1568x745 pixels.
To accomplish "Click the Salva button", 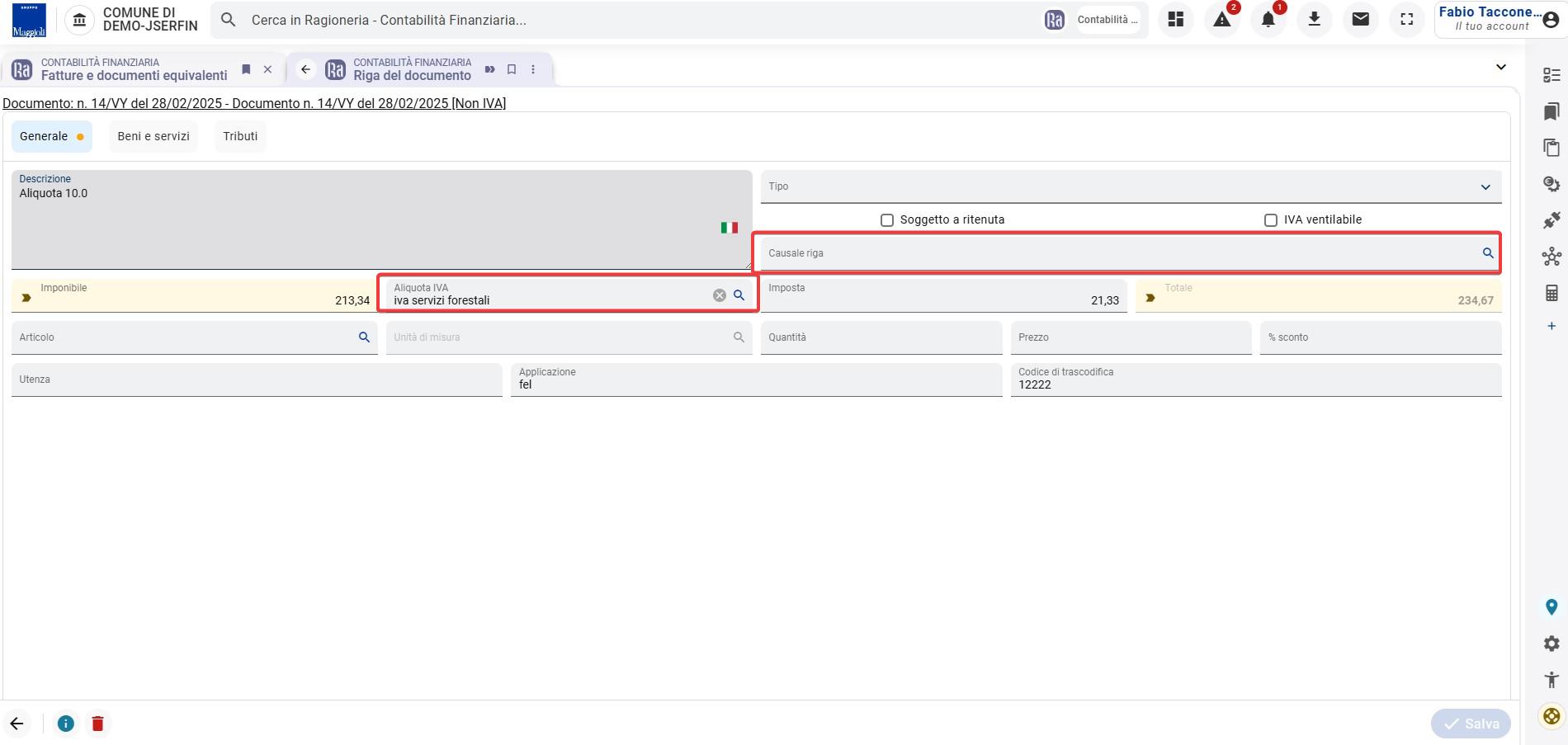I will pyautogui.click(x=1471, y=724).
